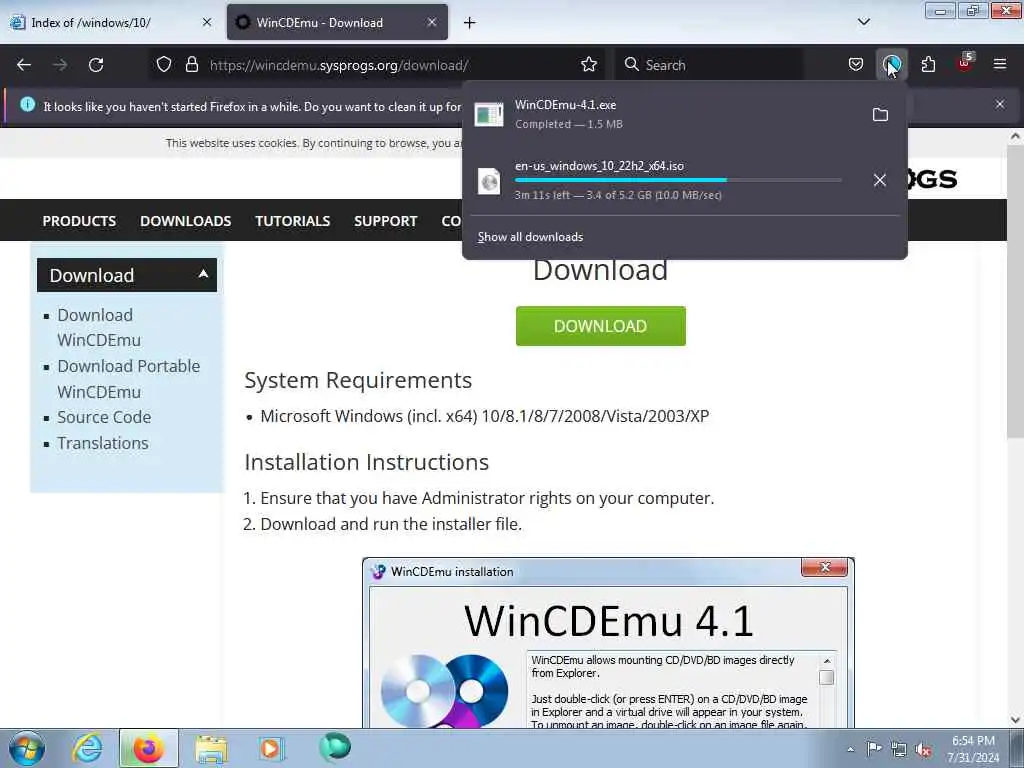Click the muted volume tray icon

tap(923, 750)
